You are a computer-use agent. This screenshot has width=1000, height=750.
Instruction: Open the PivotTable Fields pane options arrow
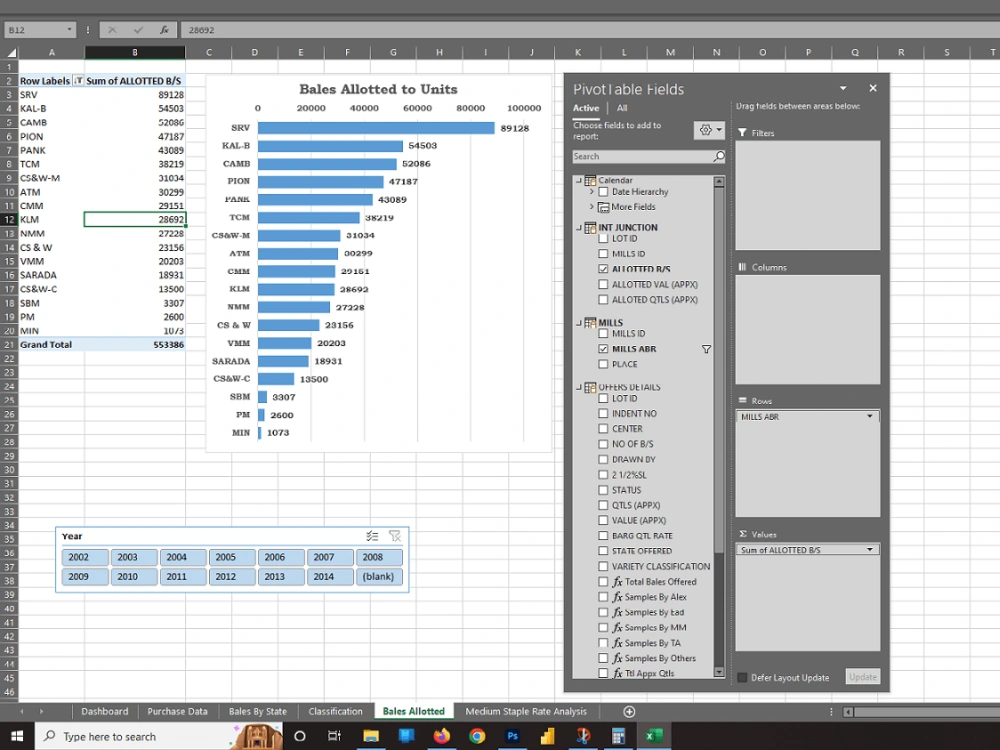pyautogui.click(x=843, y=88)
